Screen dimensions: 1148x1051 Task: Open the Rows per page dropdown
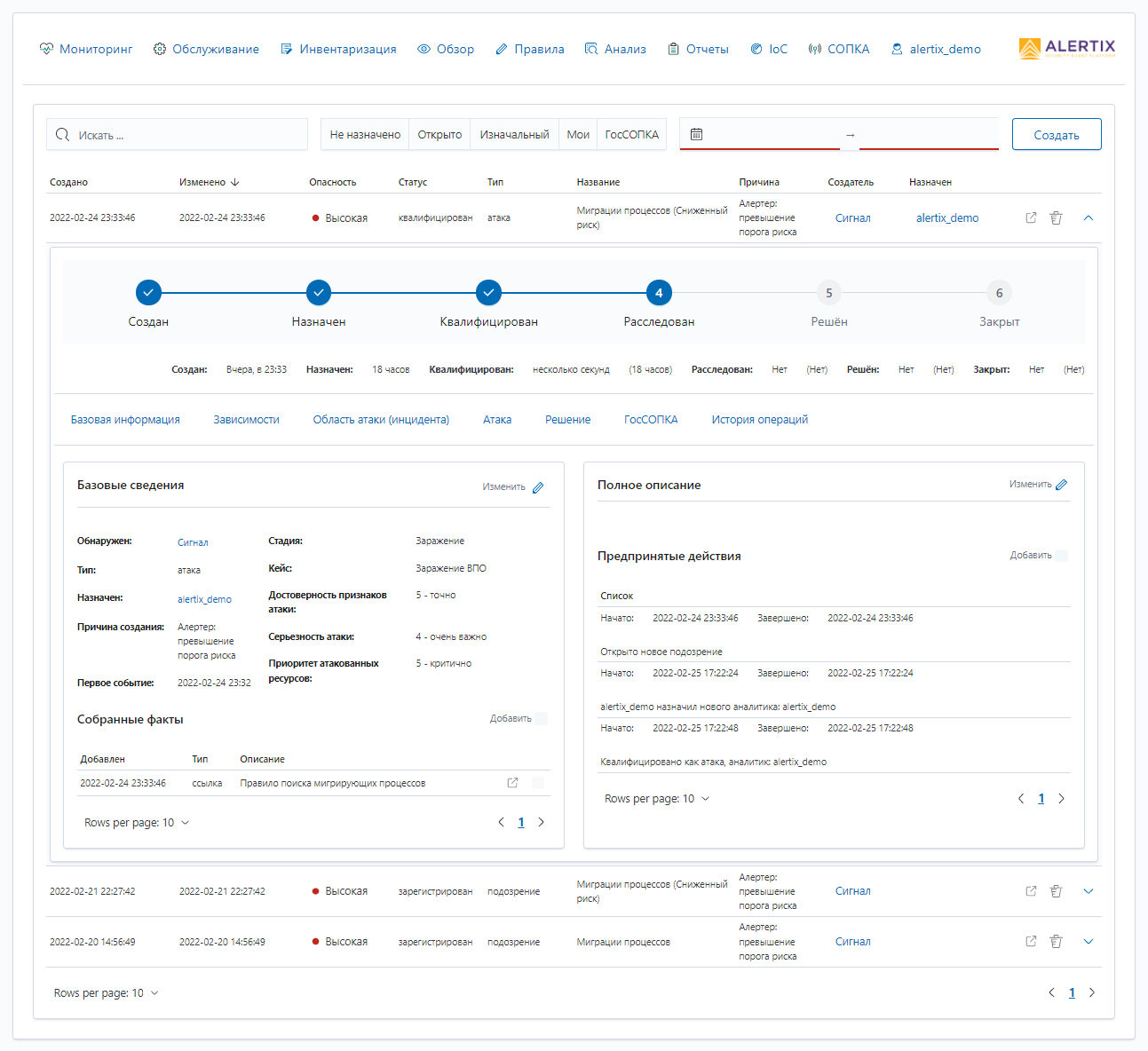click(107, 992)
